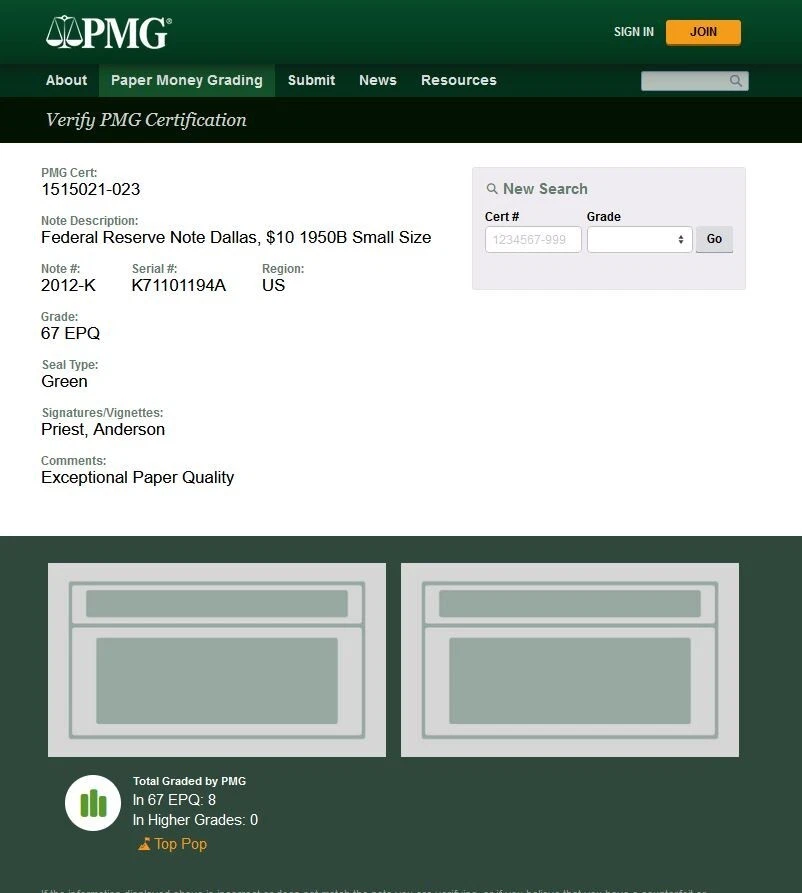Select the Federal Reserve Note Dallas description
This screenshot has width=802, height=893.
click(236, 237)
